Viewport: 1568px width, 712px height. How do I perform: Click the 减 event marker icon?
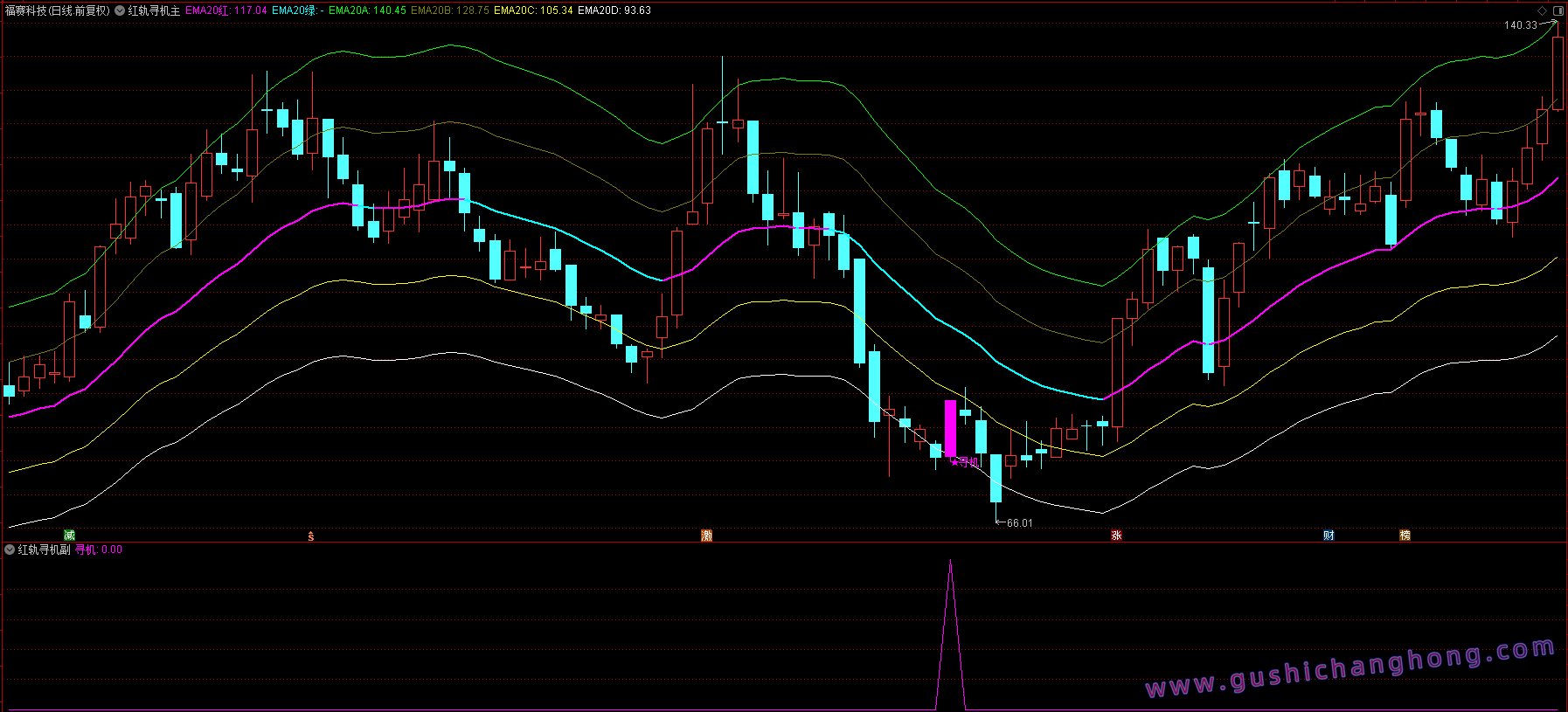(70, 536)
